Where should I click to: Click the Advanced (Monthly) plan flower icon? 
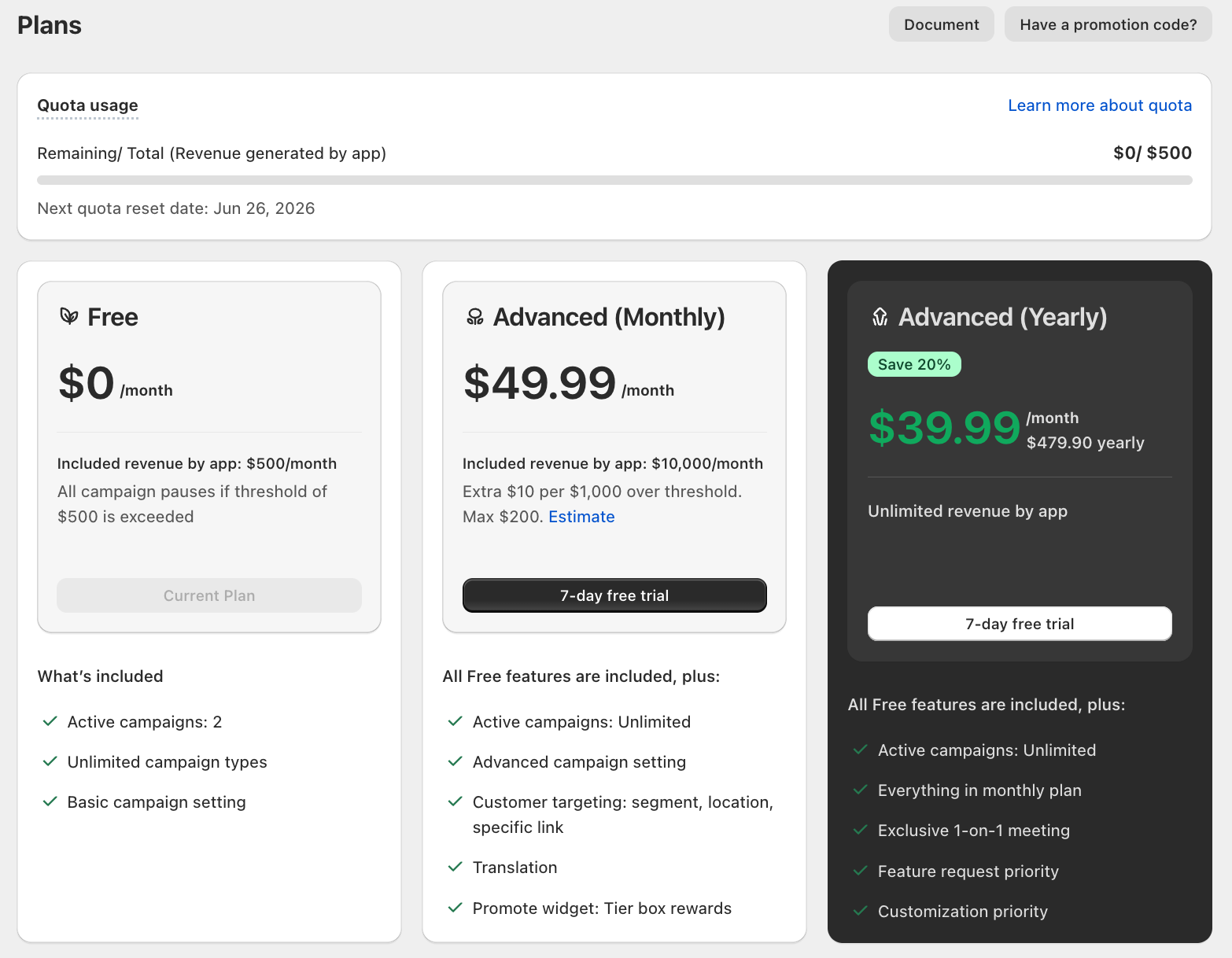(x=475, y=316)
